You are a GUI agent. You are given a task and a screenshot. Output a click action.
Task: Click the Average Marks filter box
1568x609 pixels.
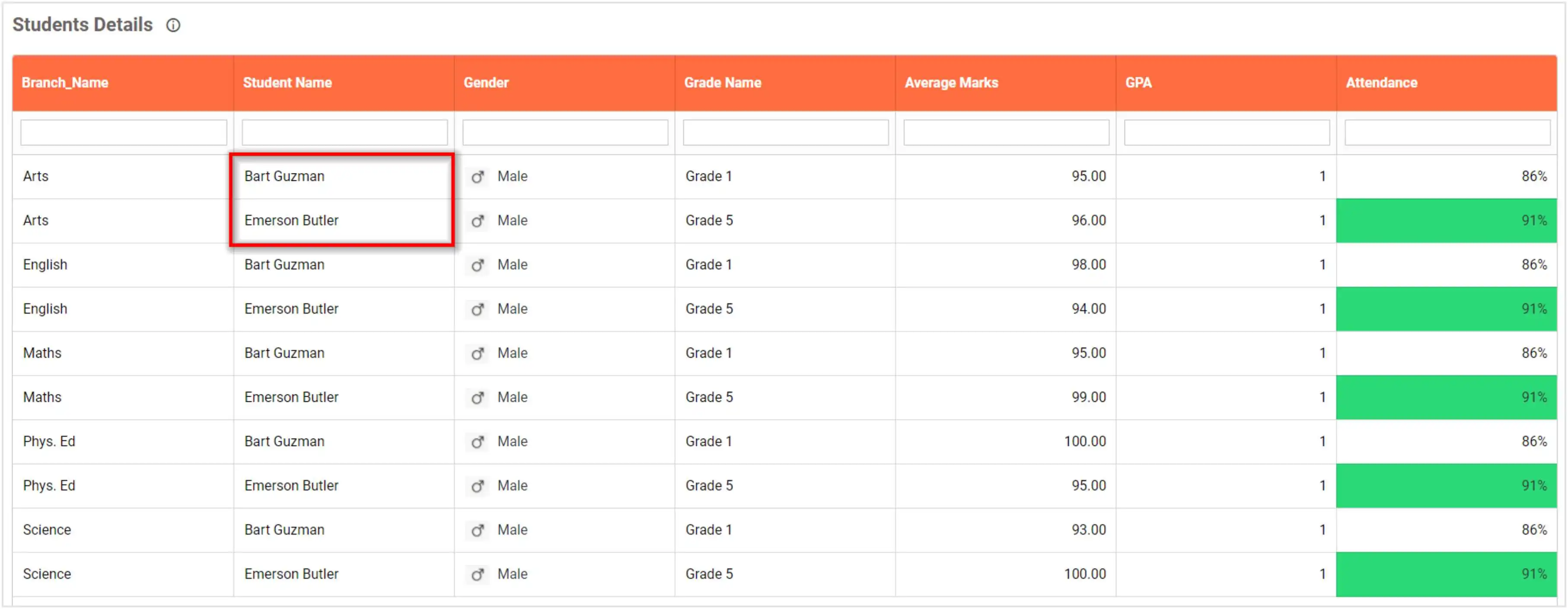tap(1006, 131)
